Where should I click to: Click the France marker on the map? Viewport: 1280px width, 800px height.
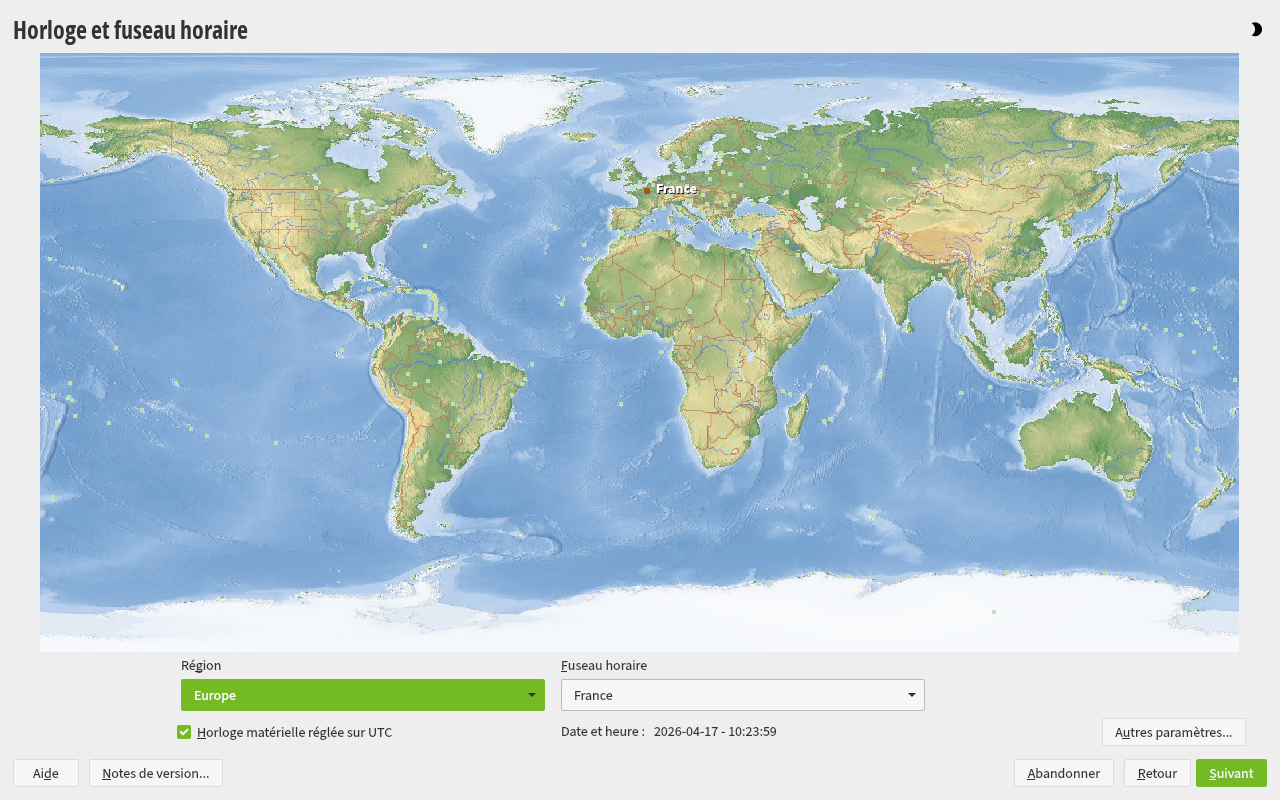point(647,190)
